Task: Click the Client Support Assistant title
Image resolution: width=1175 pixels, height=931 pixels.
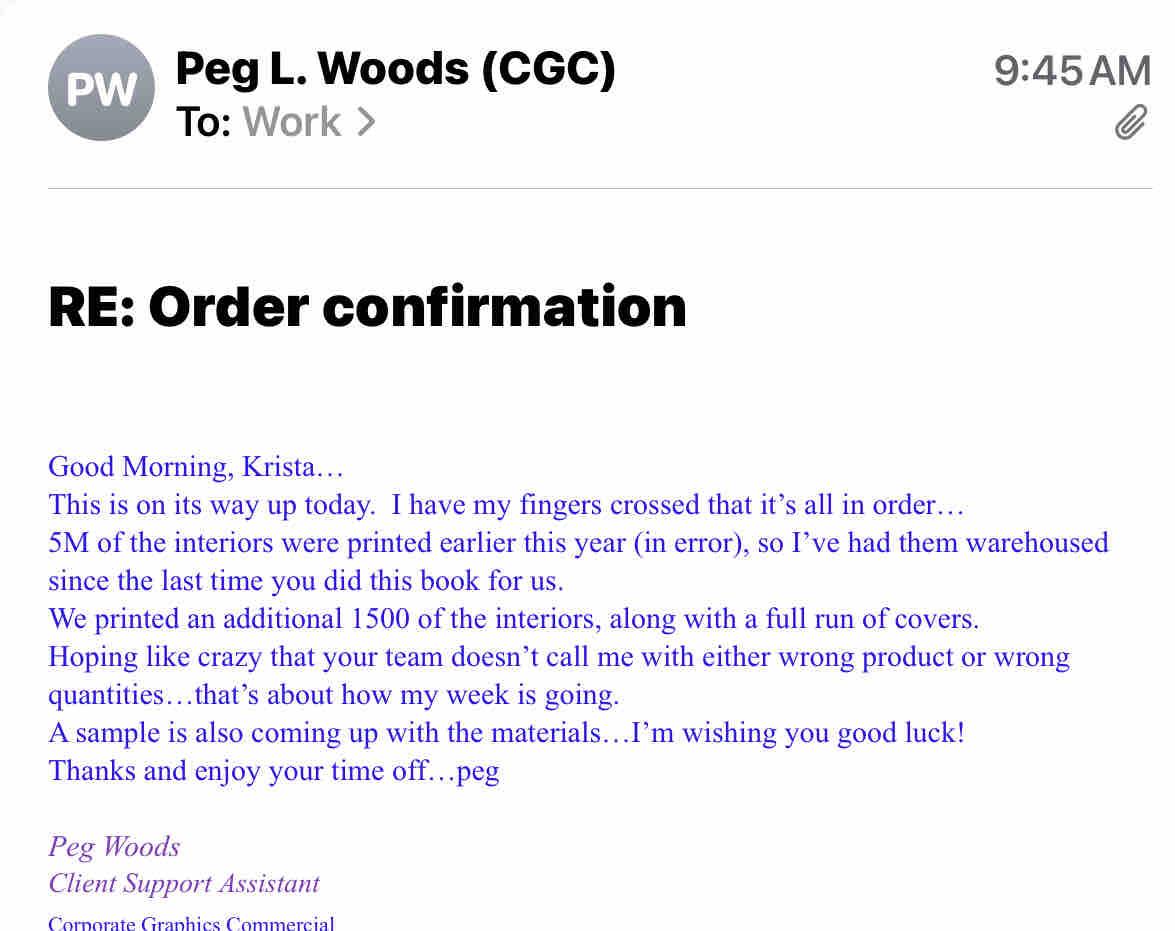Action: point(184,884)
